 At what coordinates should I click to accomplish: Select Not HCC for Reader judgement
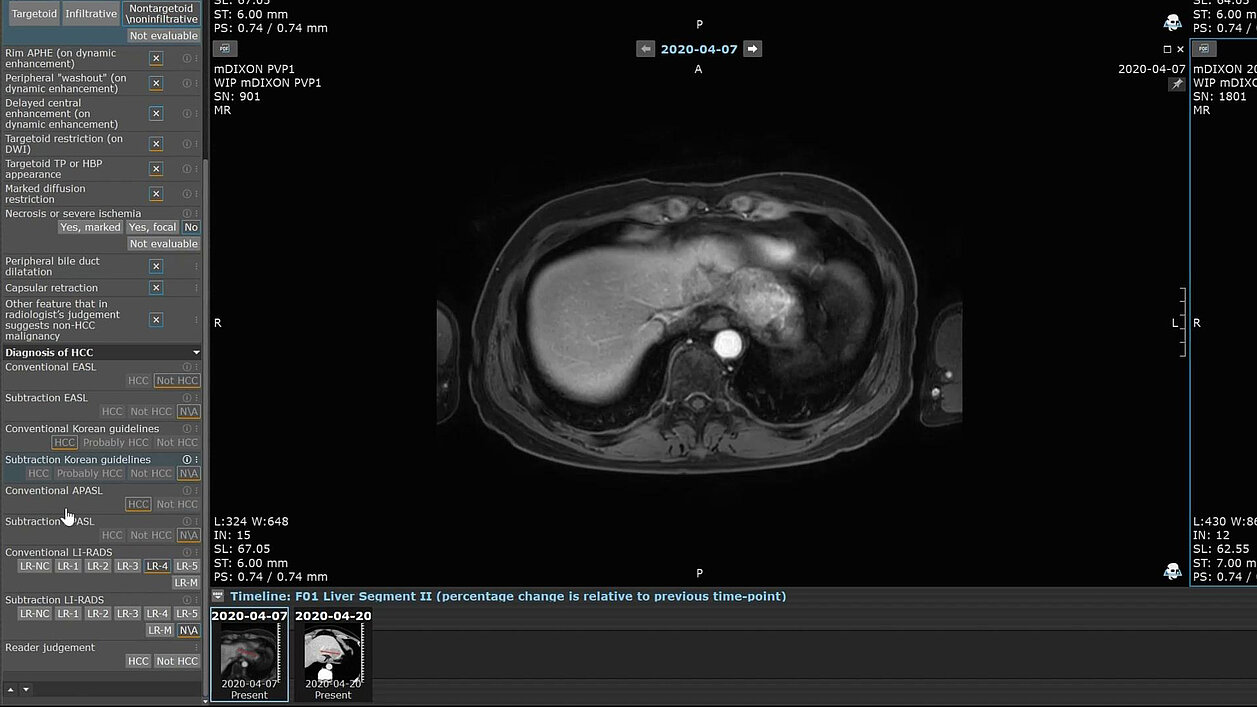[x=177, y=661]
